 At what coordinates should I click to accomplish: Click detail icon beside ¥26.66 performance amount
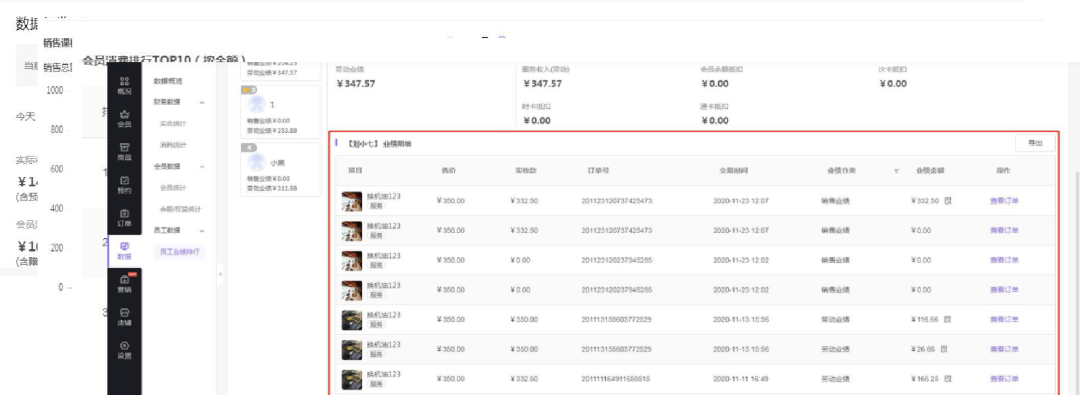(x=944, y=349)
